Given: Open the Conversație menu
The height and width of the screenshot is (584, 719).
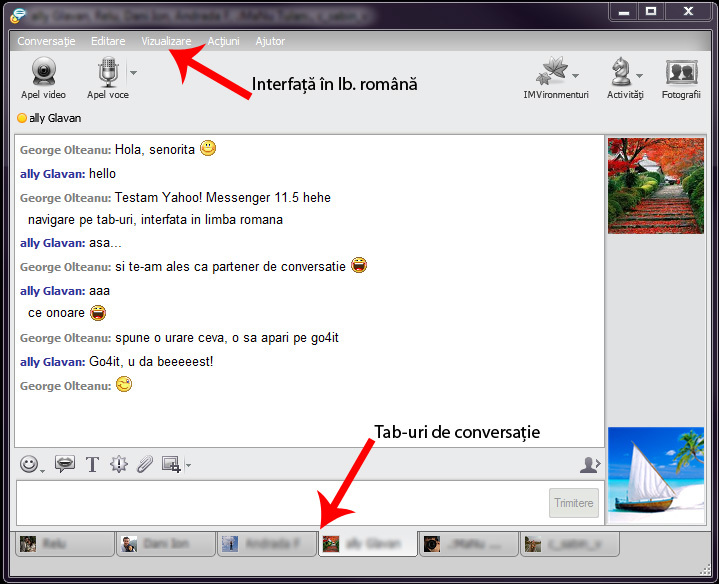Looking at the screenshot, I should 46,41.
